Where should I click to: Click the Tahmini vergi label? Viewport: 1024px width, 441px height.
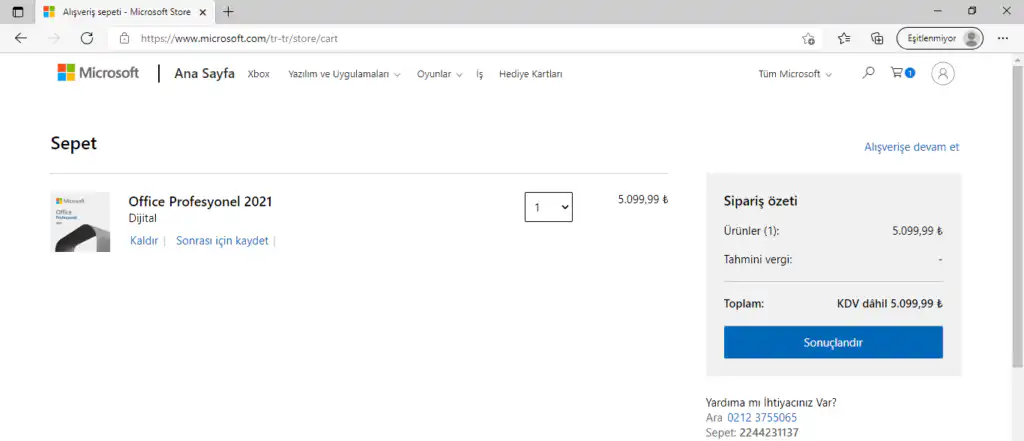click(x=758, y=259)
